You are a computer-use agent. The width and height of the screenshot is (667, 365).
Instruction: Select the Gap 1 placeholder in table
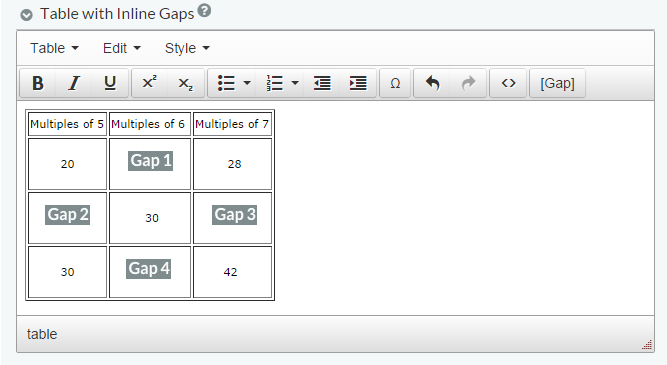tap(151, 161)
